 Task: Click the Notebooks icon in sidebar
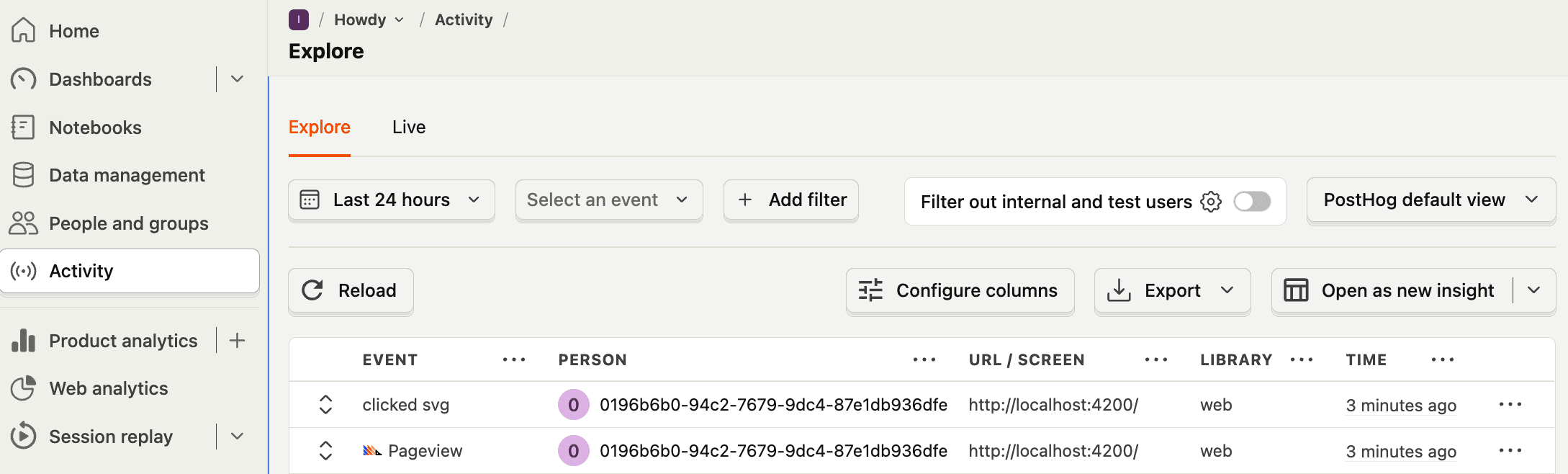pos(23,128)
